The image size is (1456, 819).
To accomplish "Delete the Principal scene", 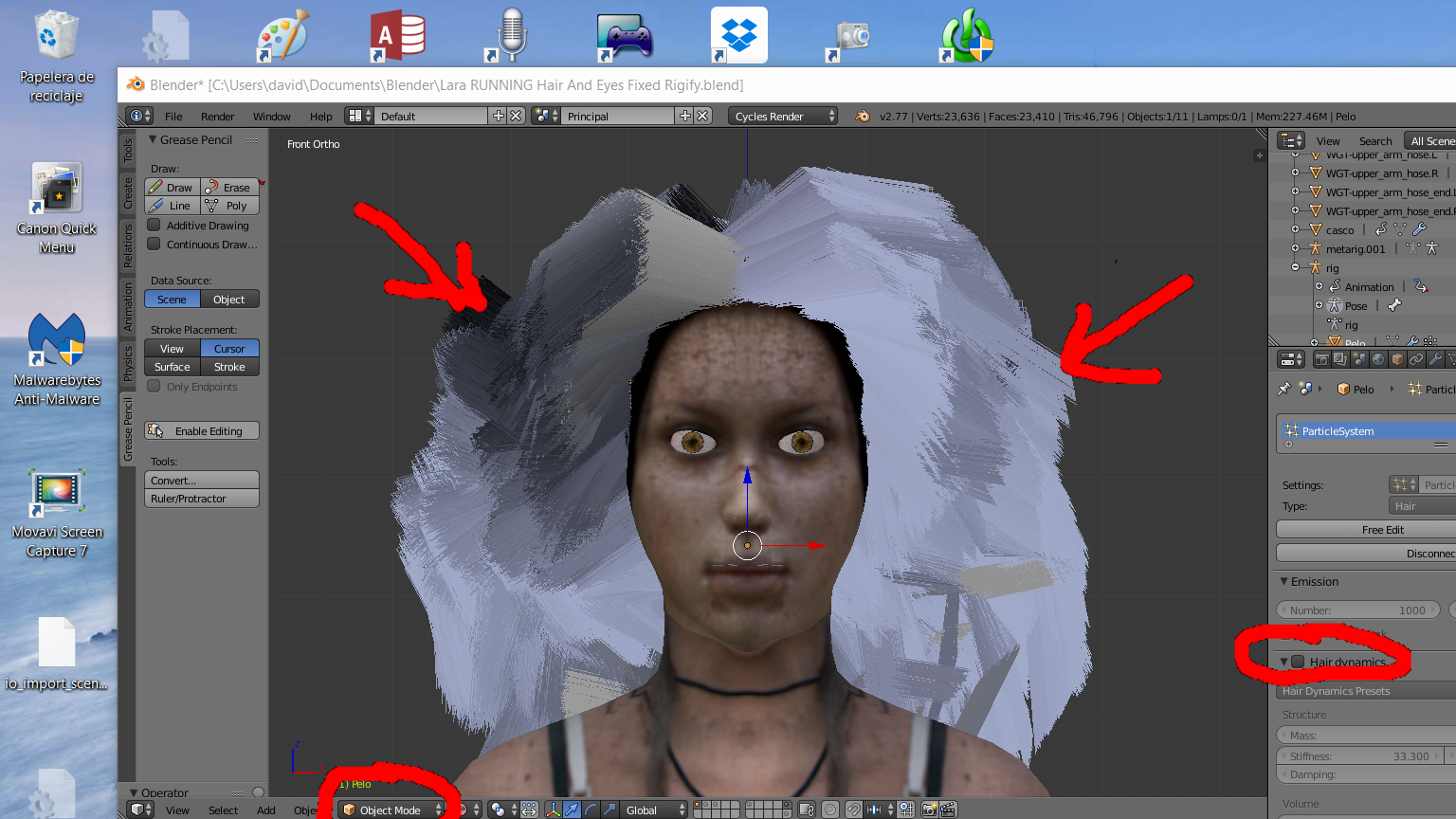I will point(702,116).
